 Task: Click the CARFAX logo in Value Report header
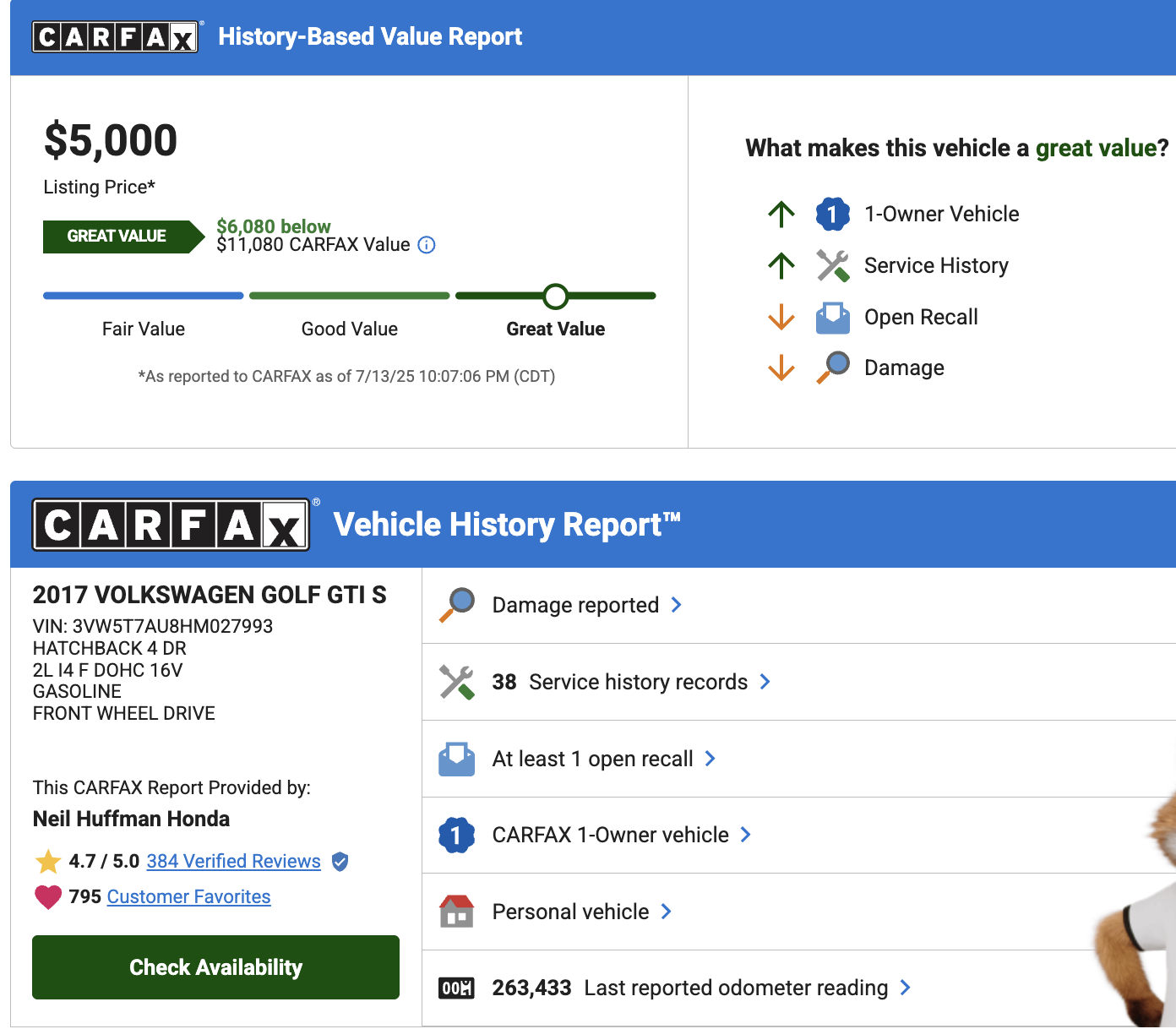(x=116, y=37)
